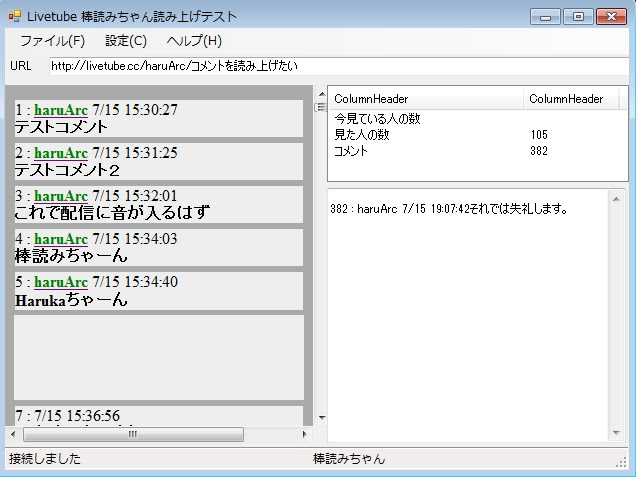This screenshot has height=477, width=636.
Task: Click the 棒読みちゃーん comment text
Action: point(71,256)
